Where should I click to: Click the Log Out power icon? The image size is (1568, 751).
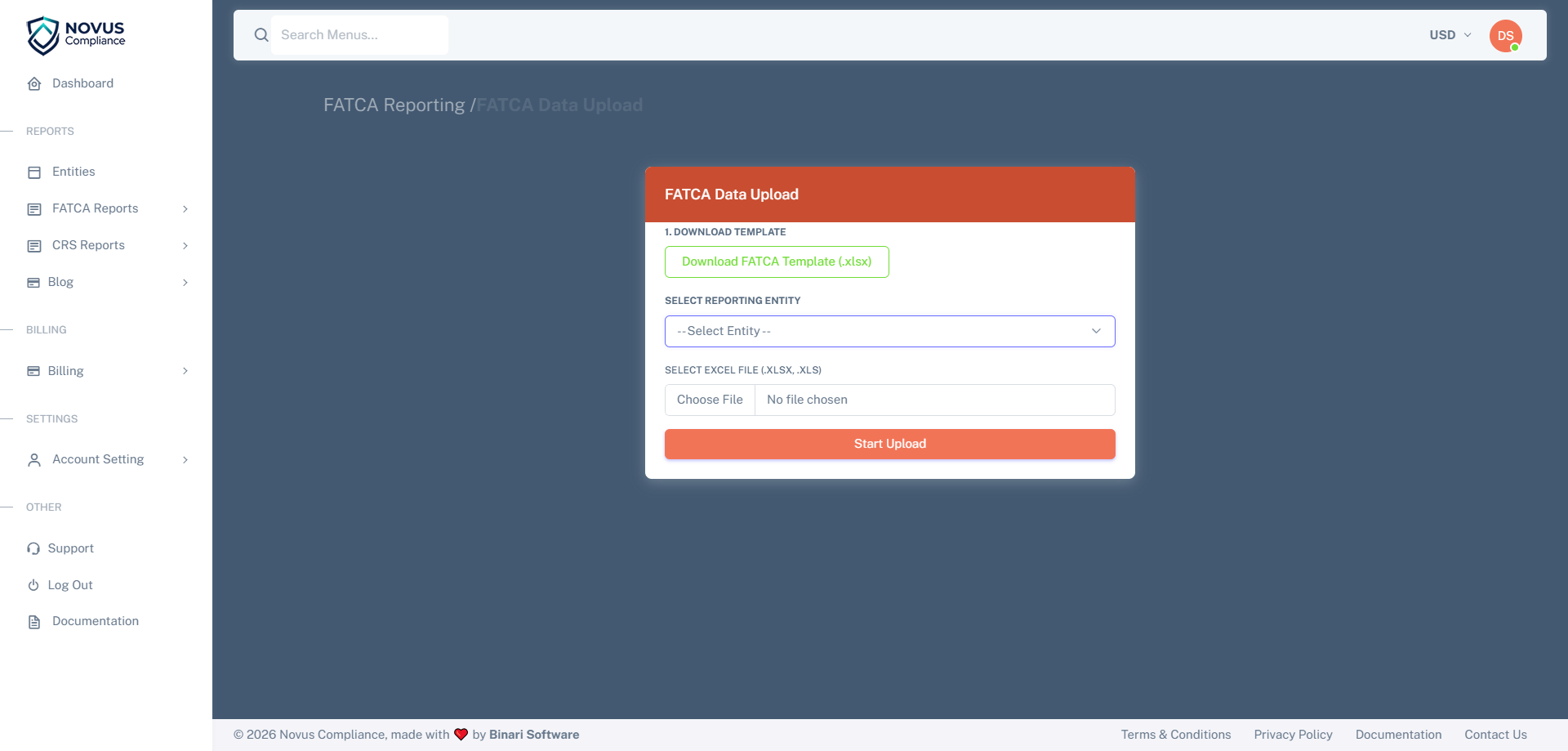(33, 585)
